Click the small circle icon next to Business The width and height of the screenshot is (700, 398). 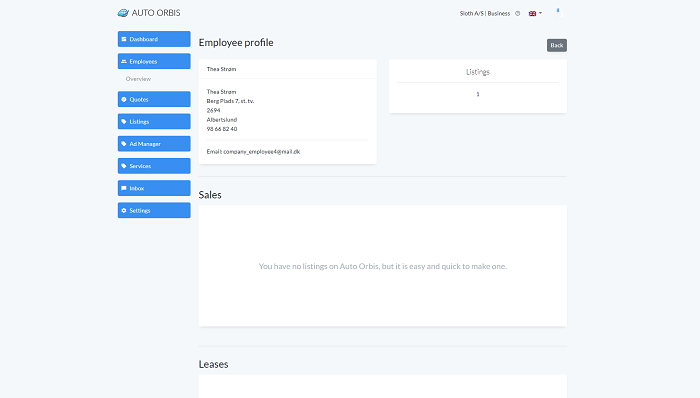coord(517,13)
